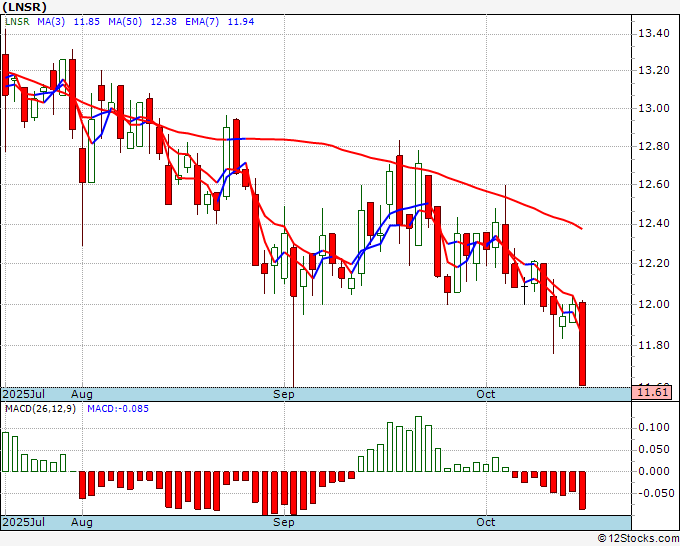Click the Oct label on MACD time axis
The width and height of the screenshot is (680, 546).
click(x=485, y=522)
